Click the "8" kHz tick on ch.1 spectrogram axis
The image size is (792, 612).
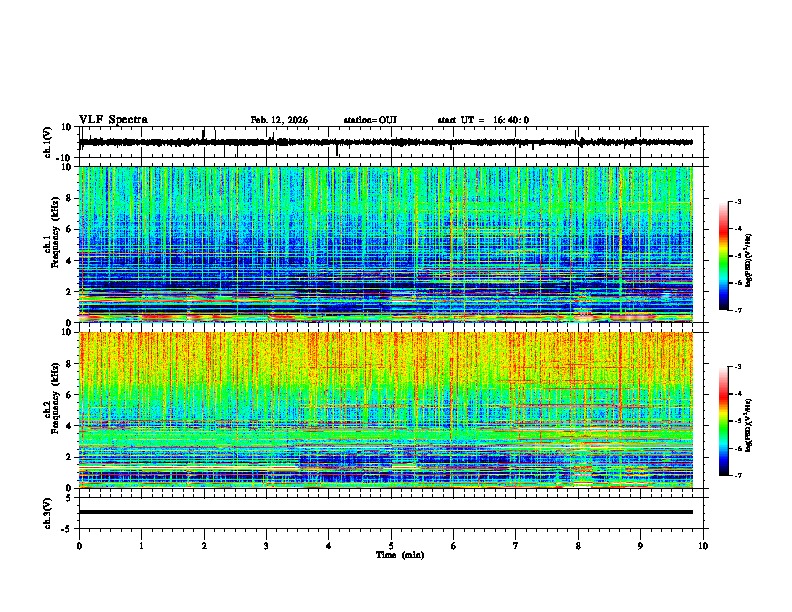pos(70,198)
